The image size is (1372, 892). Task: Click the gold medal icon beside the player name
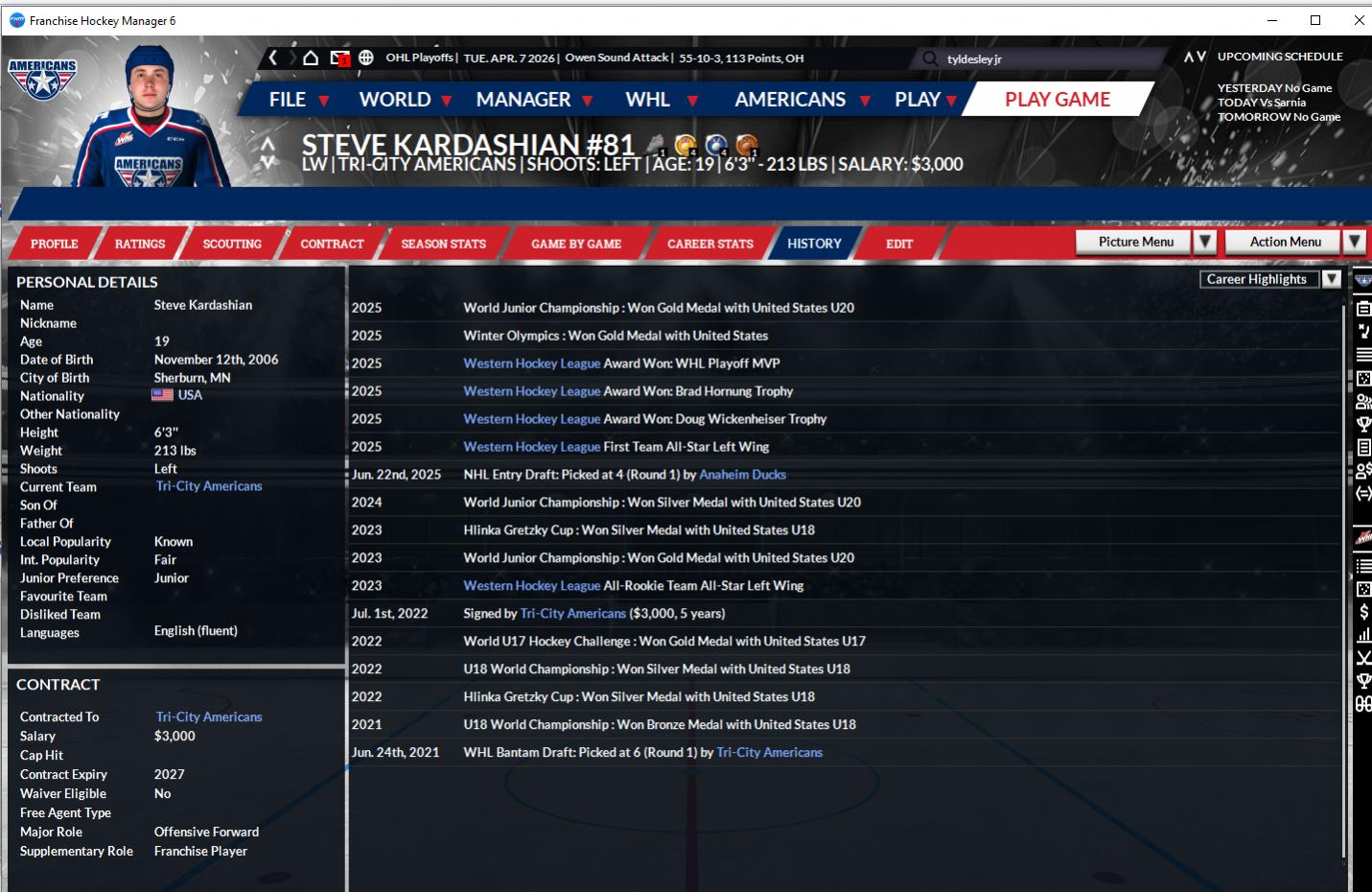pyautogui.click(x=686, y=145)
